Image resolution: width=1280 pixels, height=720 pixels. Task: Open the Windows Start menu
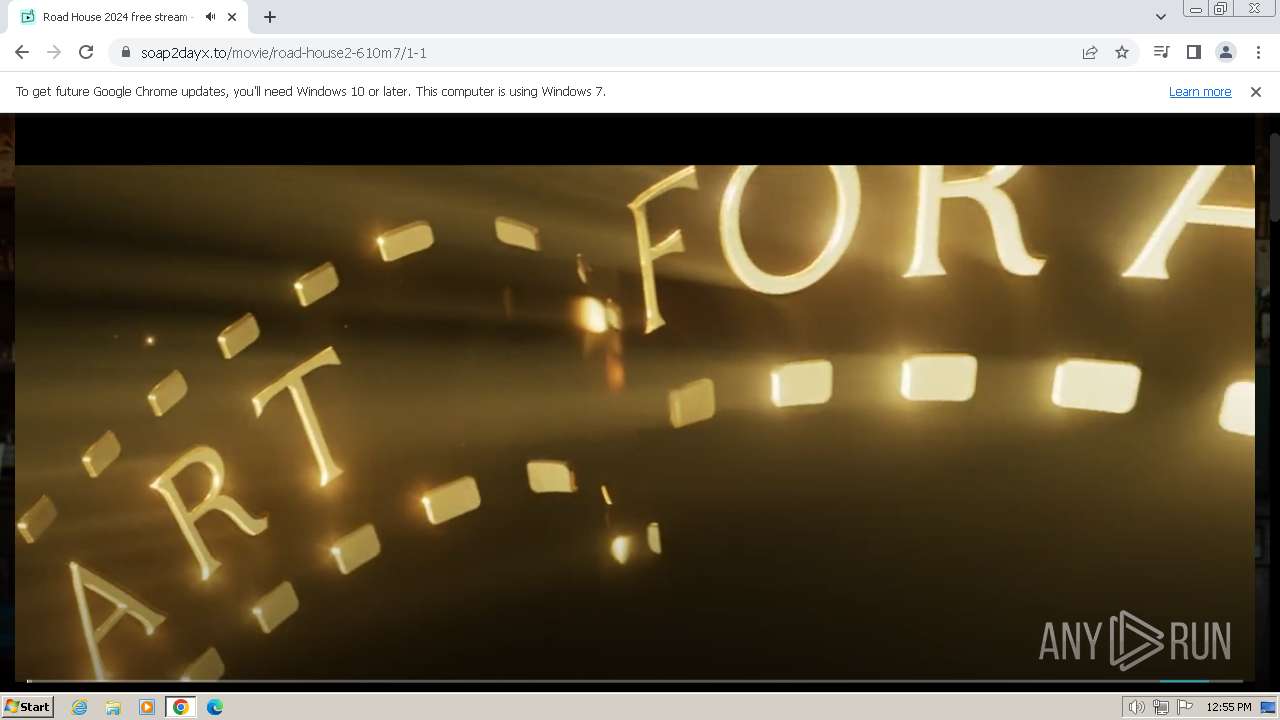pos(28,706)
